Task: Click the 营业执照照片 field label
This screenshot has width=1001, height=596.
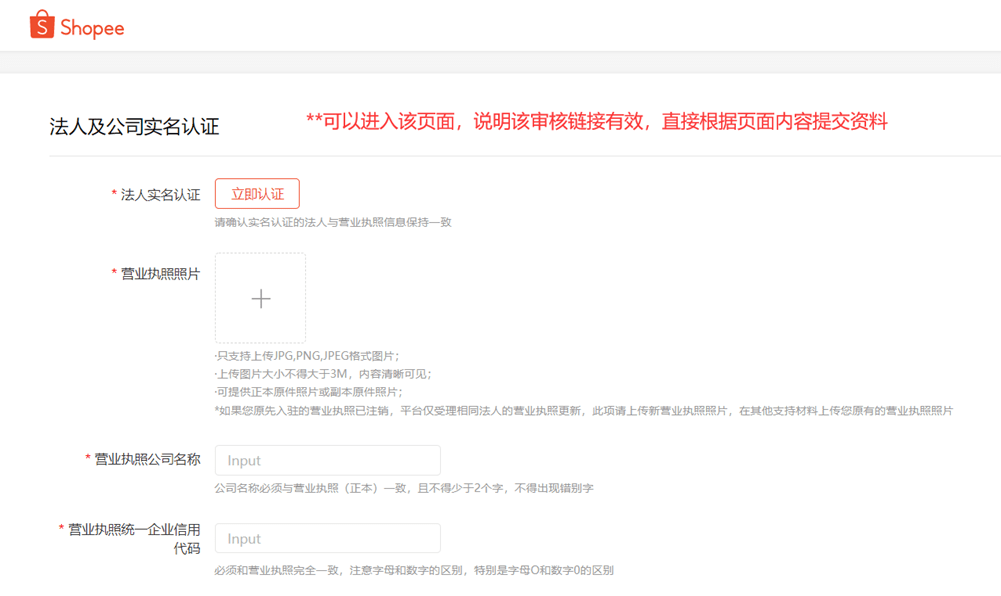Action: (163, 273)
